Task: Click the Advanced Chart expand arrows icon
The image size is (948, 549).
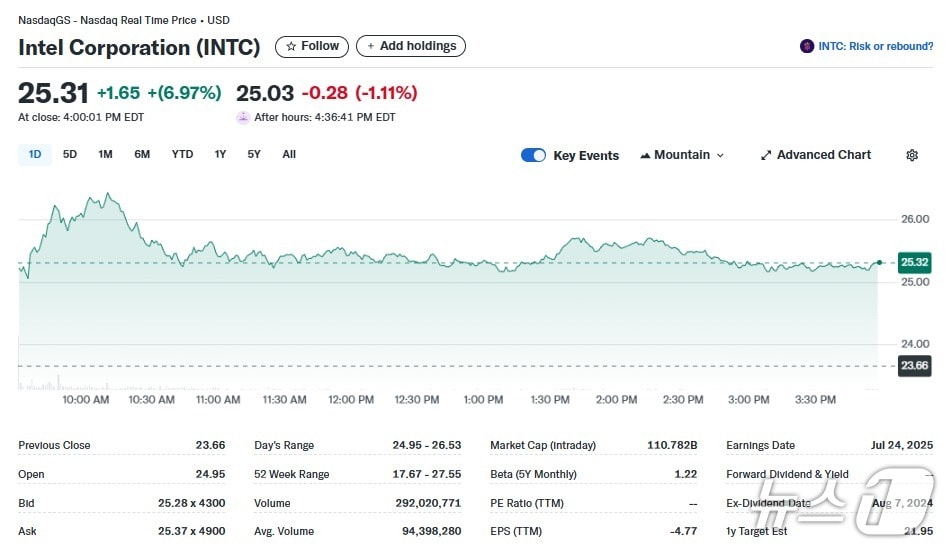Action: tap(766, 155)
